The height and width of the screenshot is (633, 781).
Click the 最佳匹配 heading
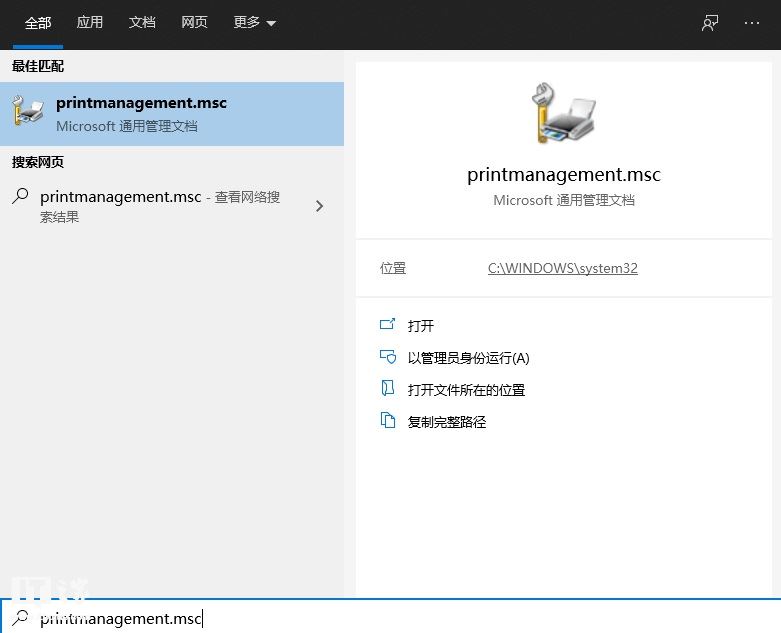[x=38, y=66]
